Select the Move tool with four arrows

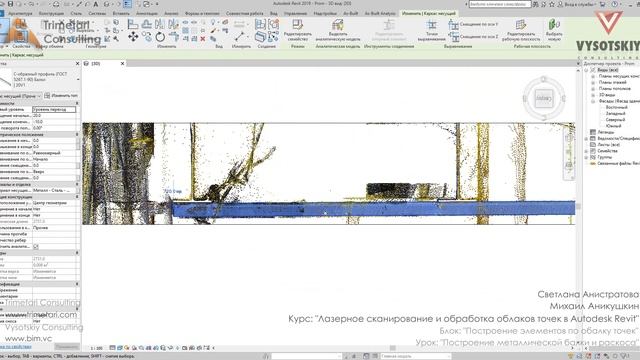[133, 37]
